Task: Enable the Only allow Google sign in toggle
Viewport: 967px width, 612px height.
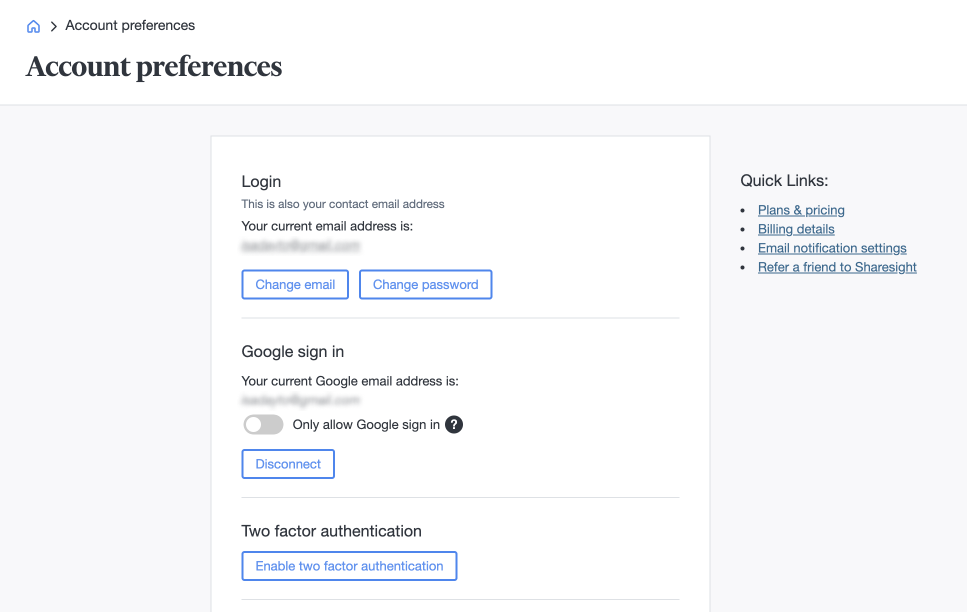Action: [263, 424]
